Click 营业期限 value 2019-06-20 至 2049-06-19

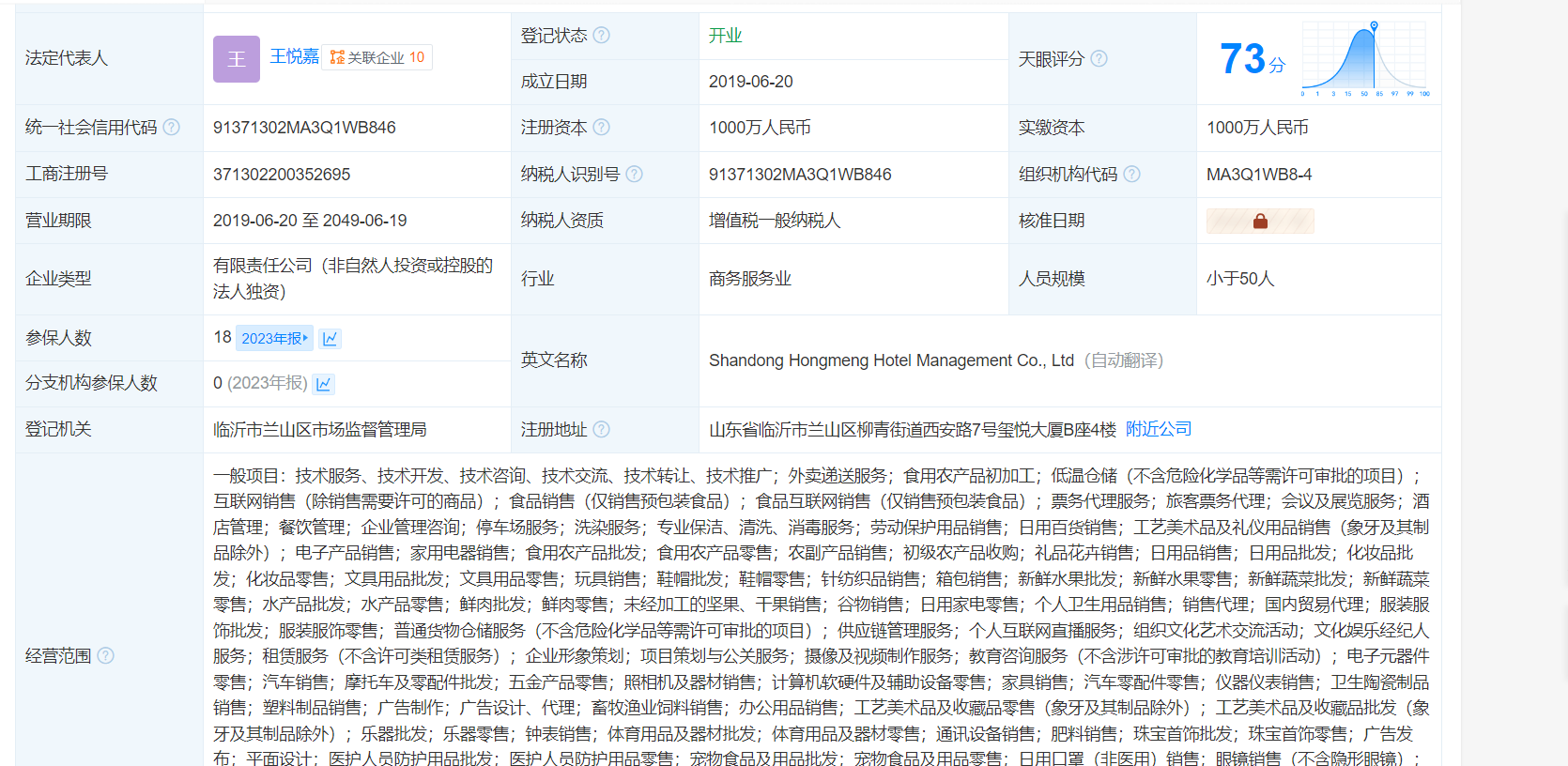tap(310, 221)
